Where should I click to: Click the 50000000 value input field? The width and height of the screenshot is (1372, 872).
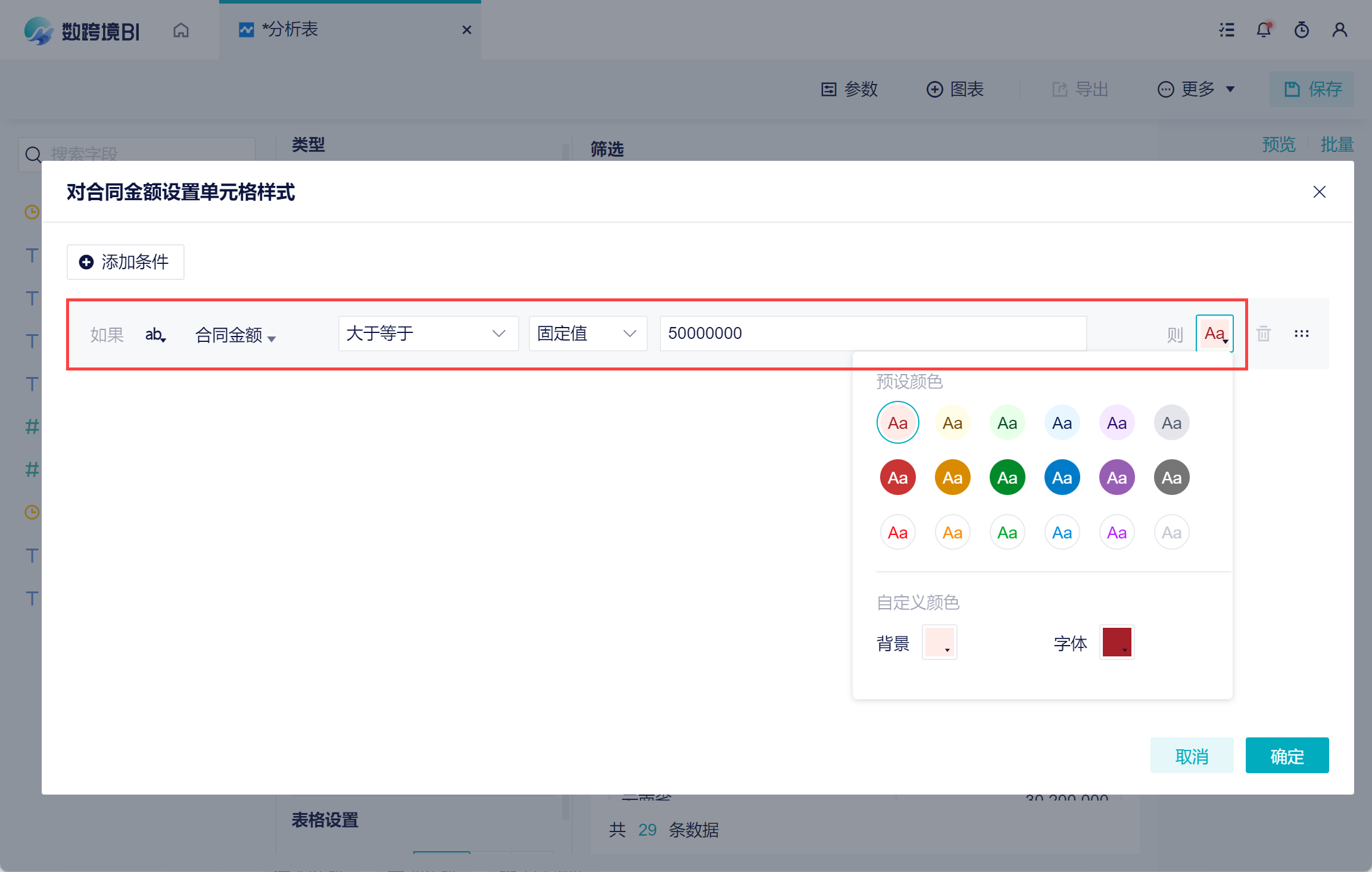[872, 334]
